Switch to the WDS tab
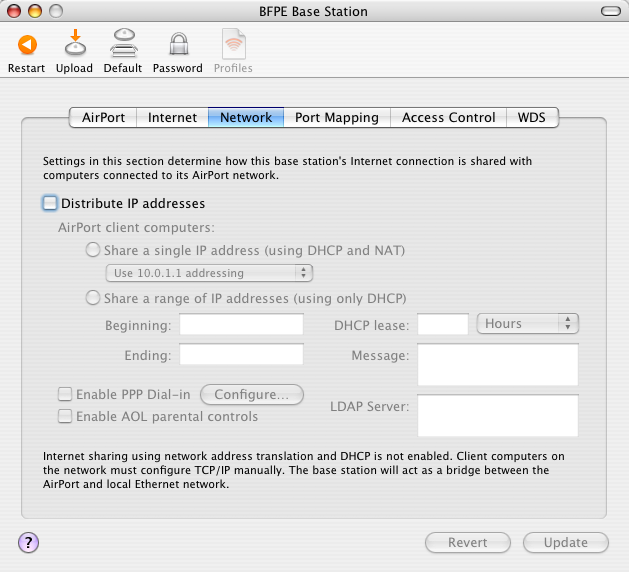 click(x=532, y=118)
